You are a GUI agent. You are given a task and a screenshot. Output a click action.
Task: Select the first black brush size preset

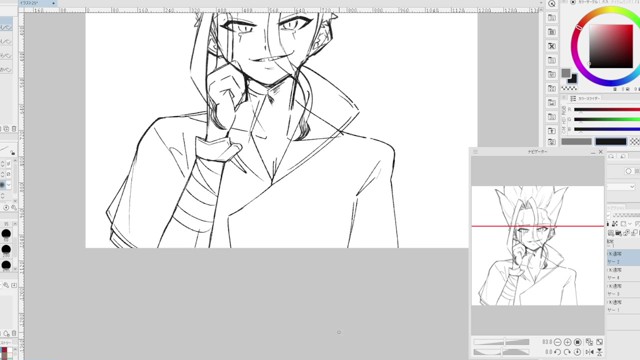point(6,233)
